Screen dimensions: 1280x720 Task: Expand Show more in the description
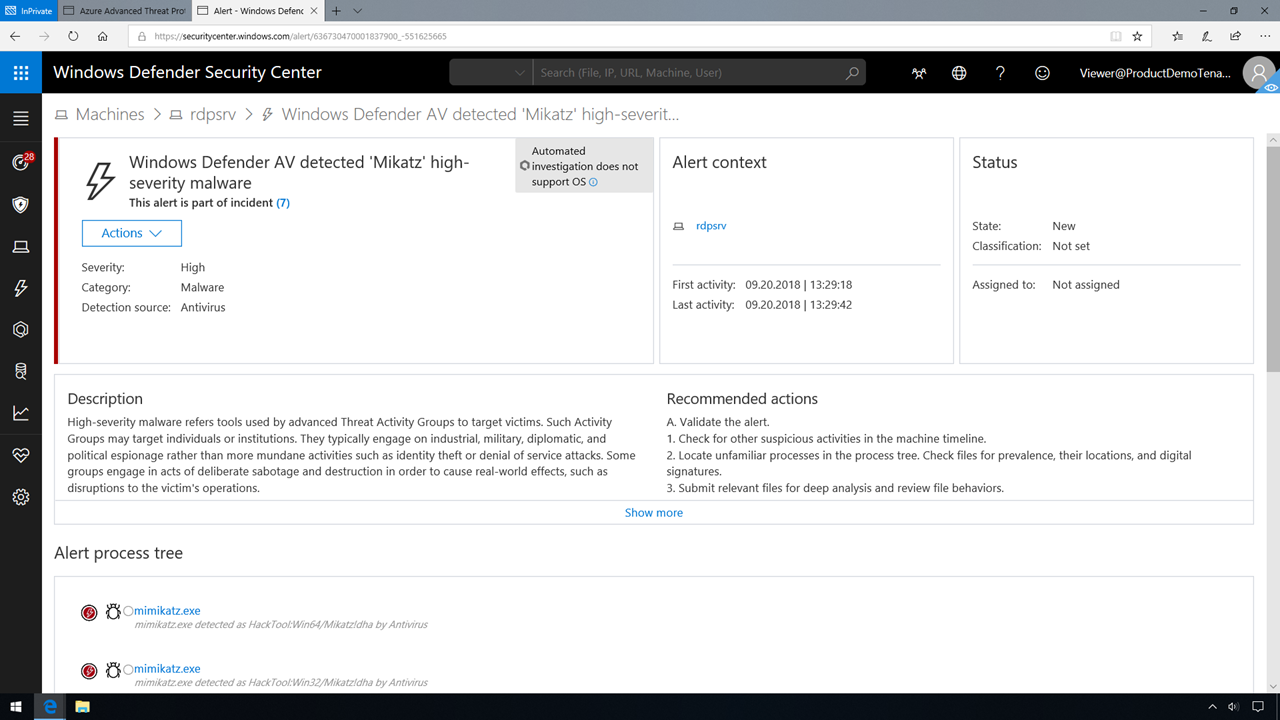pyautogui.click(x=654, y=512)
